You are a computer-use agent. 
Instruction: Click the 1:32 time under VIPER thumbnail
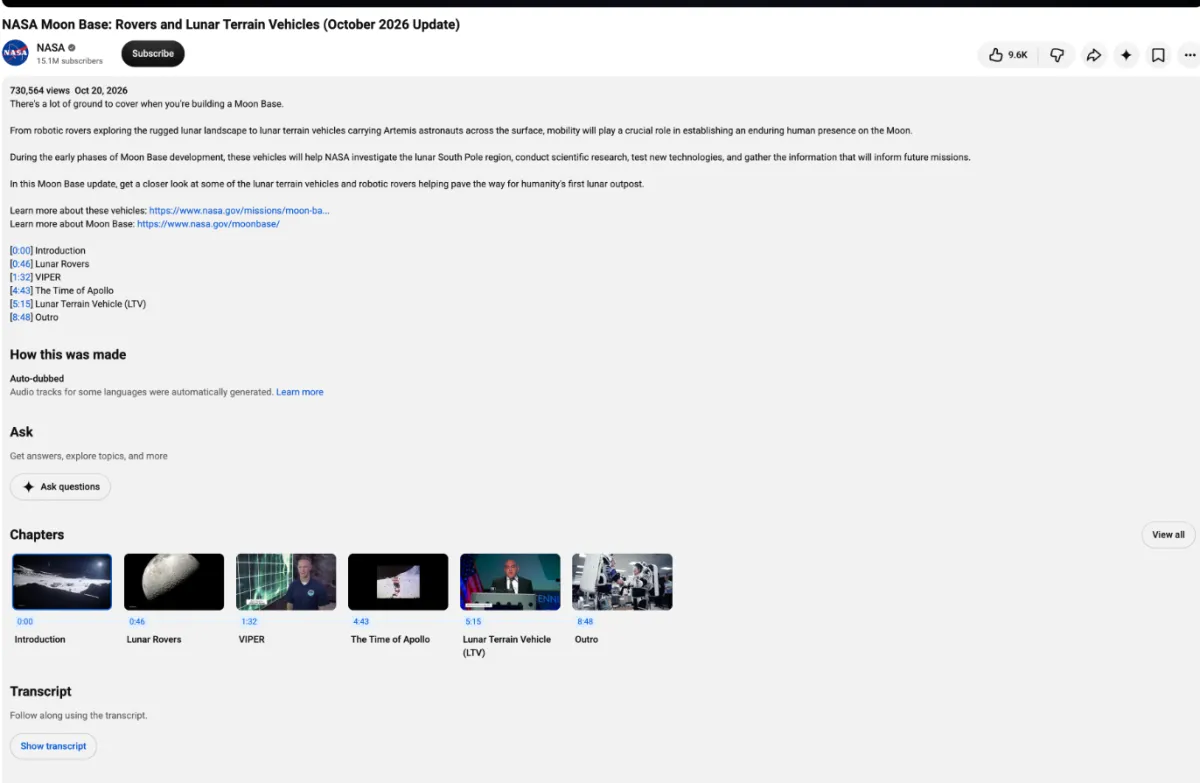249,622
